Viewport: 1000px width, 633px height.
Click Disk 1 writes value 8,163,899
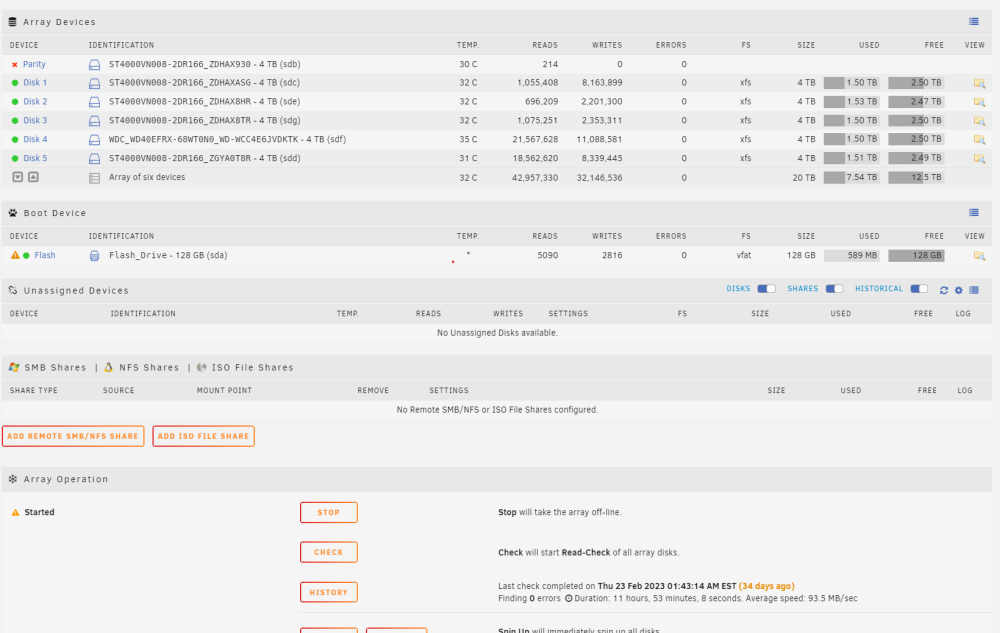602,83
